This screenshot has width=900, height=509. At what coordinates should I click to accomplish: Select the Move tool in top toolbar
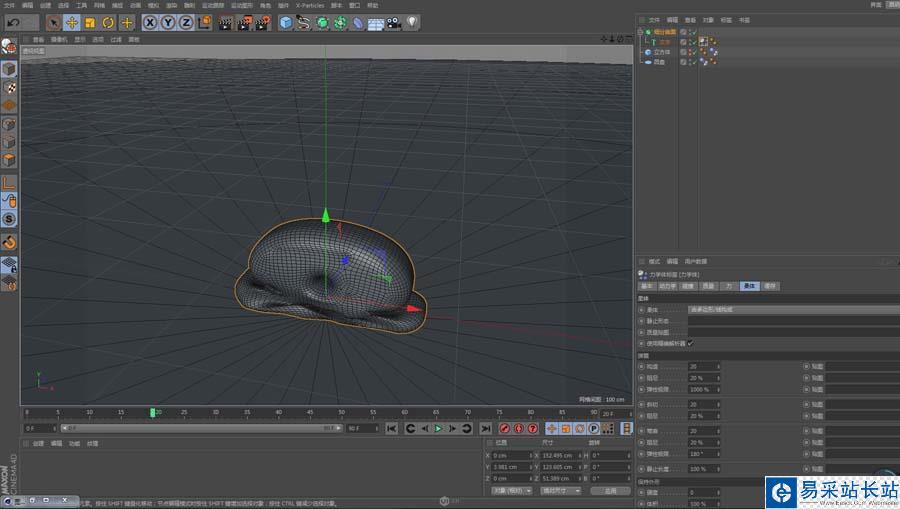pos(72,22)
